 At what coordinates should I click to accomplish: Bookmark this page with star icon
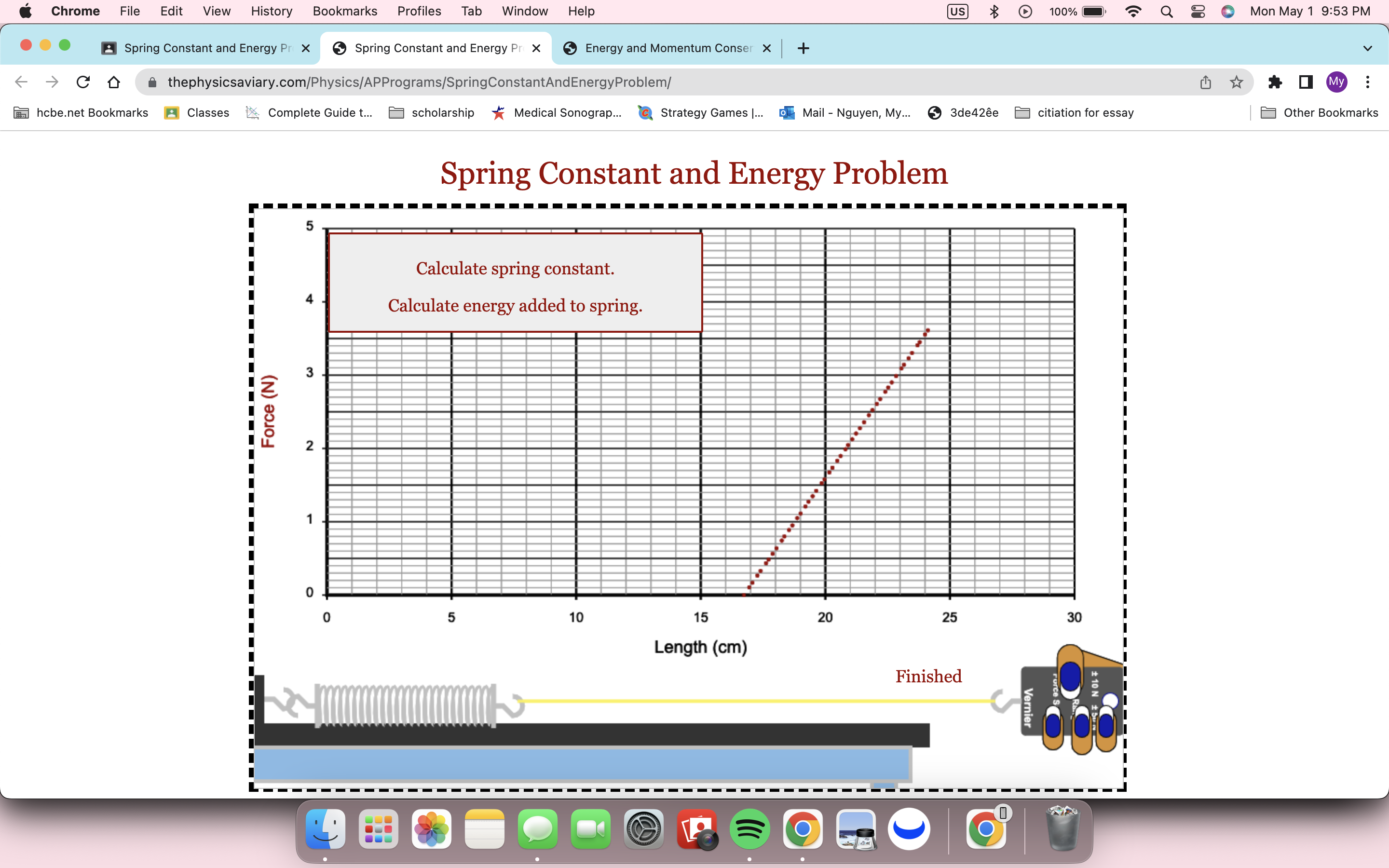(x=1236, y=82)
